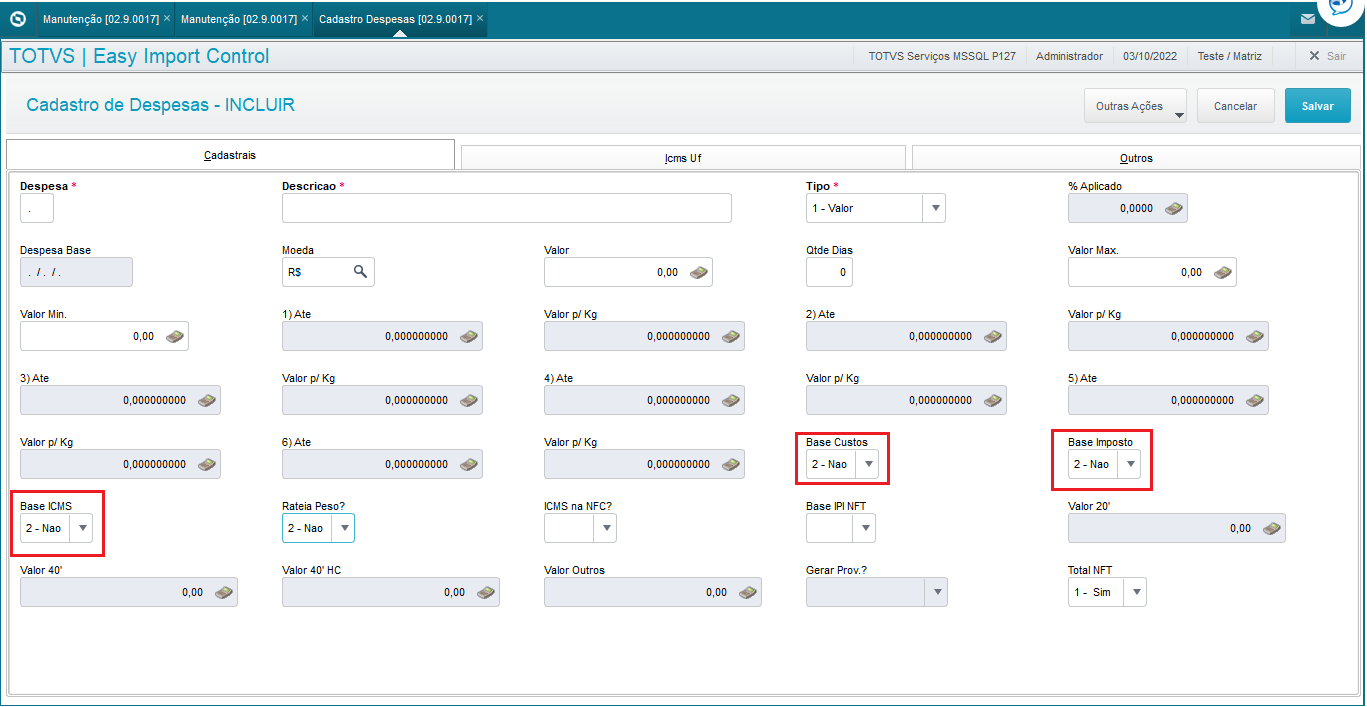This screenshot has height=707, width=1367.
Task: Switch to the Icms Uf tab
Action: (682, 158)
